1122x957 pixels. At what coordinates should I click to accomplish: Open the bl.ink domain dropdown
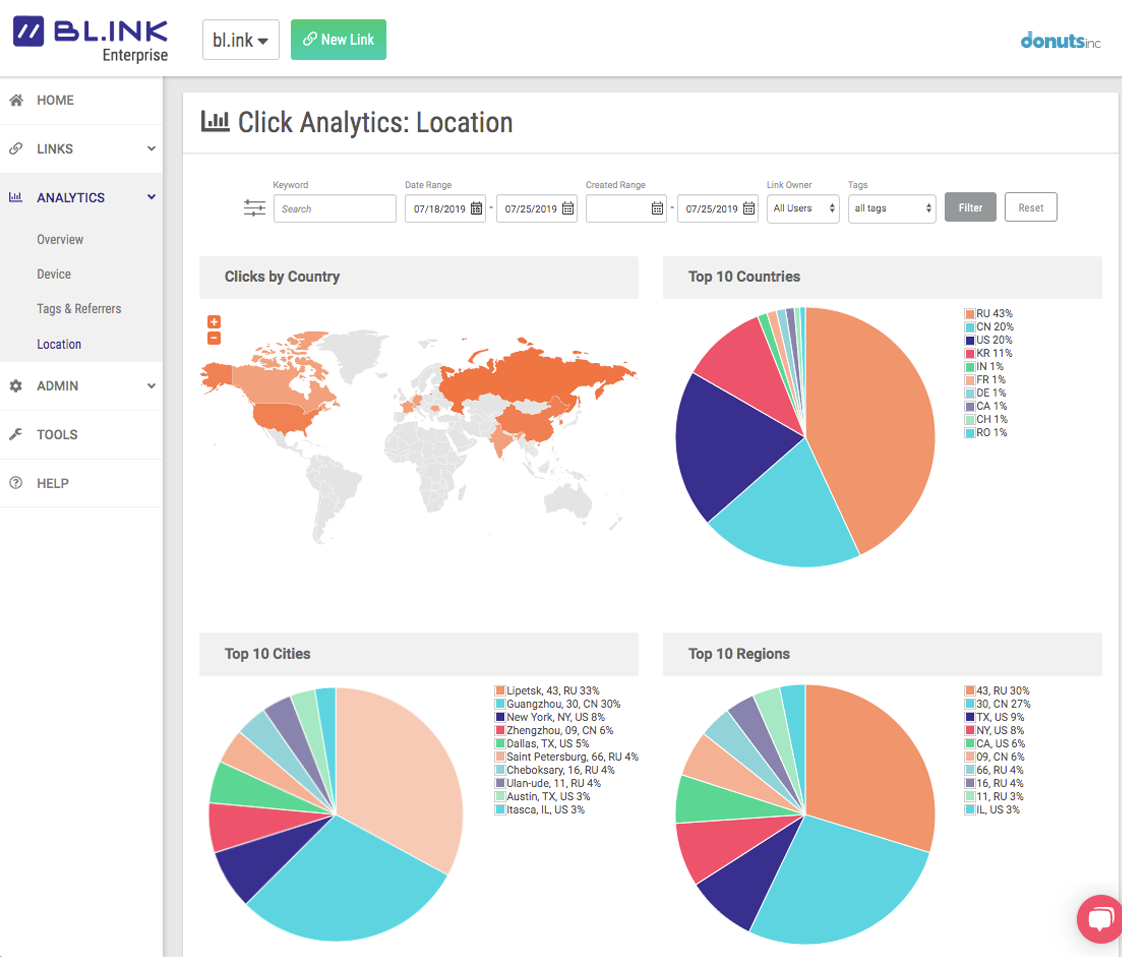pos(240,40)
